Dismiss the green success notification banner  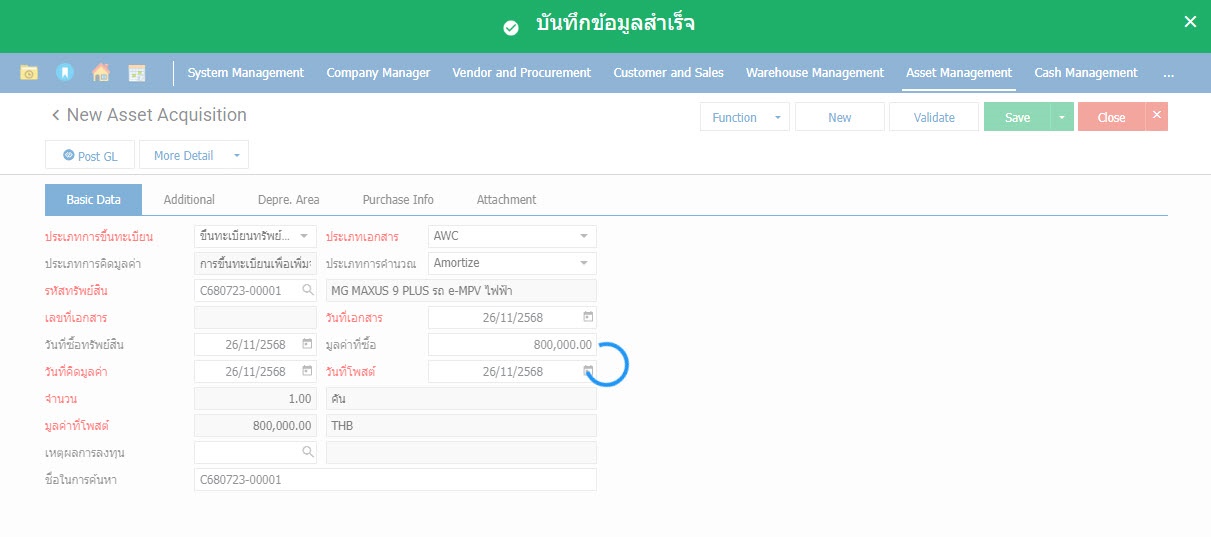coord(1189,22)
